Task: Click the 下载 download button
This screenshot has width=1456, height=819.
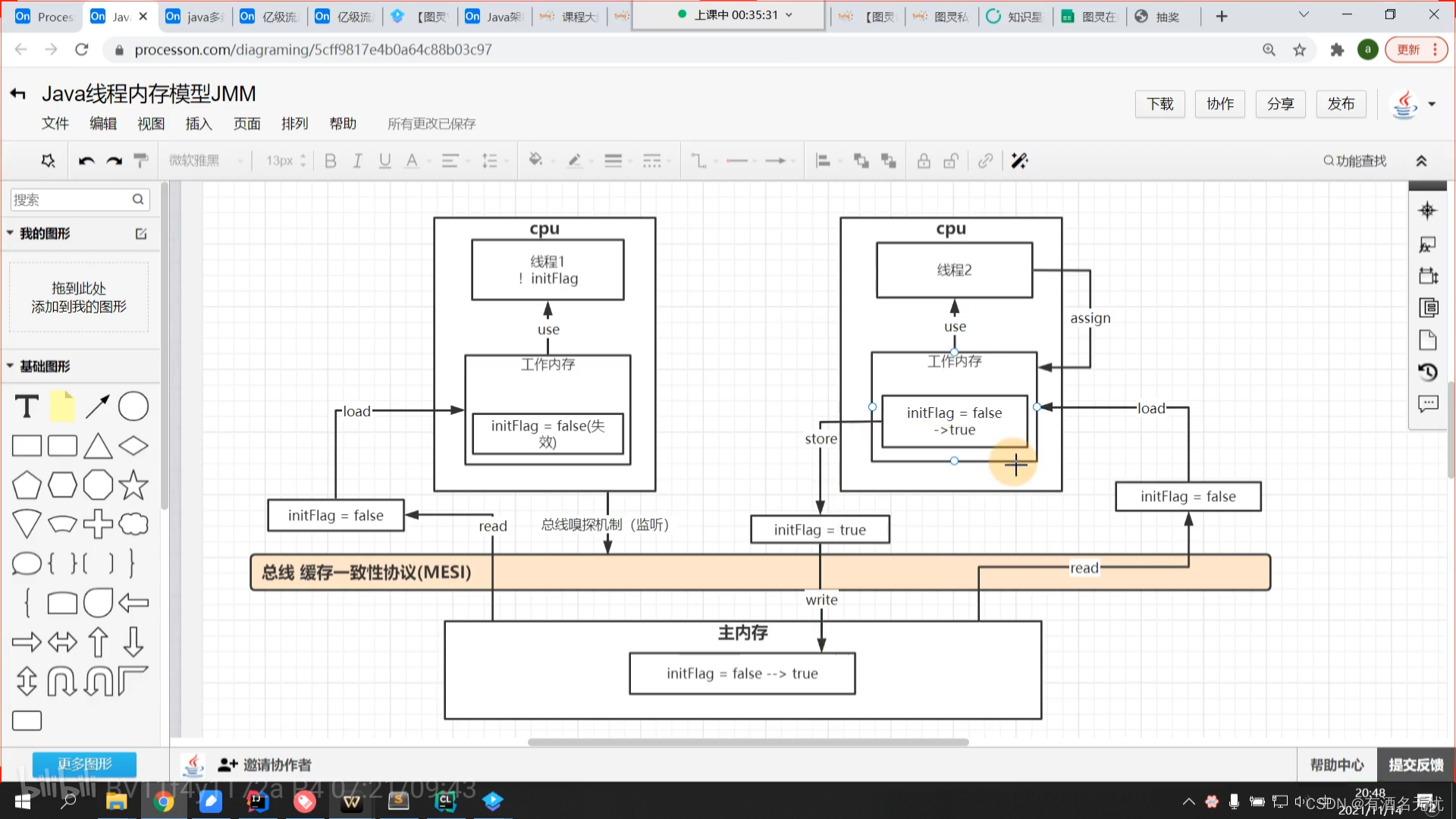Action: pyautogui.click(x=1159, y=104)
